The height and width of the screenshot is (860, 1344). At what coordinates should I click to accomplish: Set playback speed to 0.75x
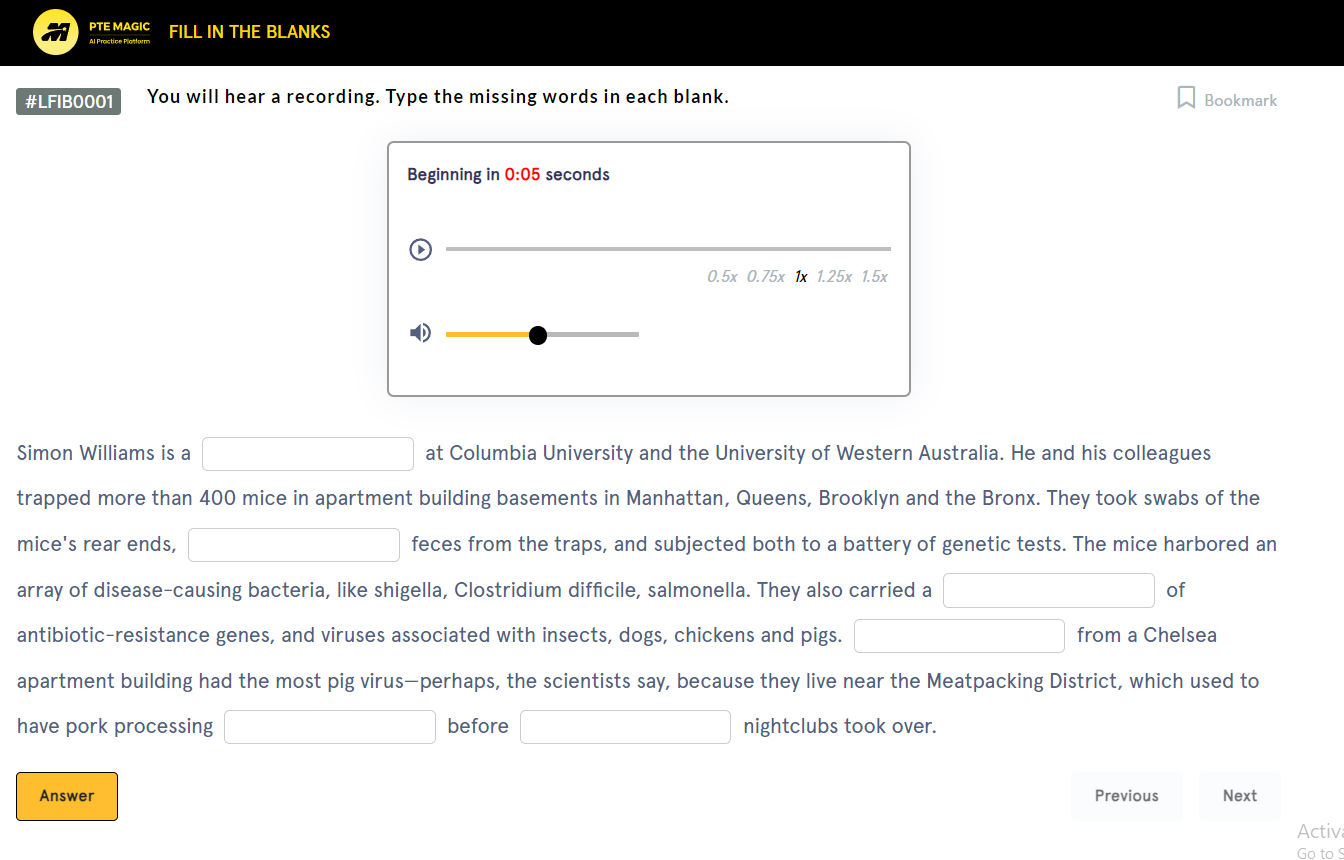(765, 277)
